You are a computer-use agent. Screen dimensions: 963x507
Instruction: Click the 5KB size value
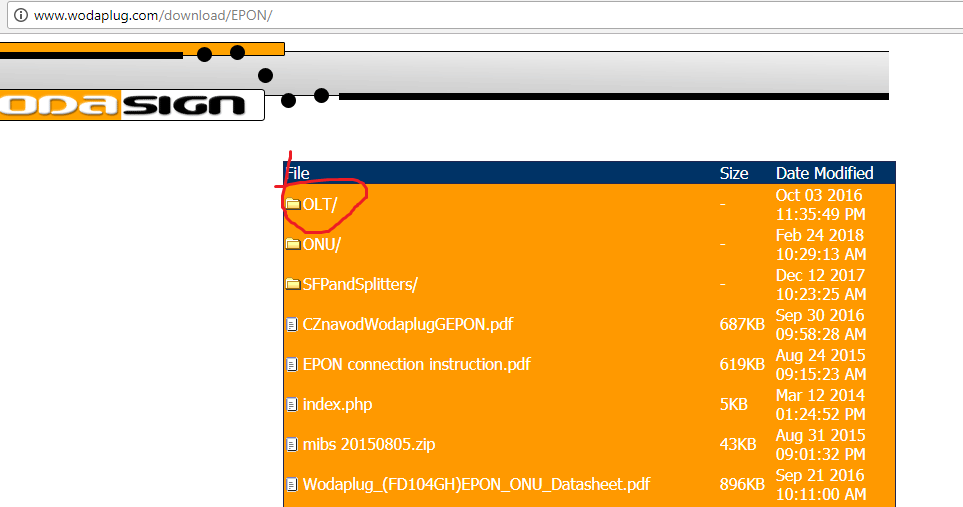734,404
